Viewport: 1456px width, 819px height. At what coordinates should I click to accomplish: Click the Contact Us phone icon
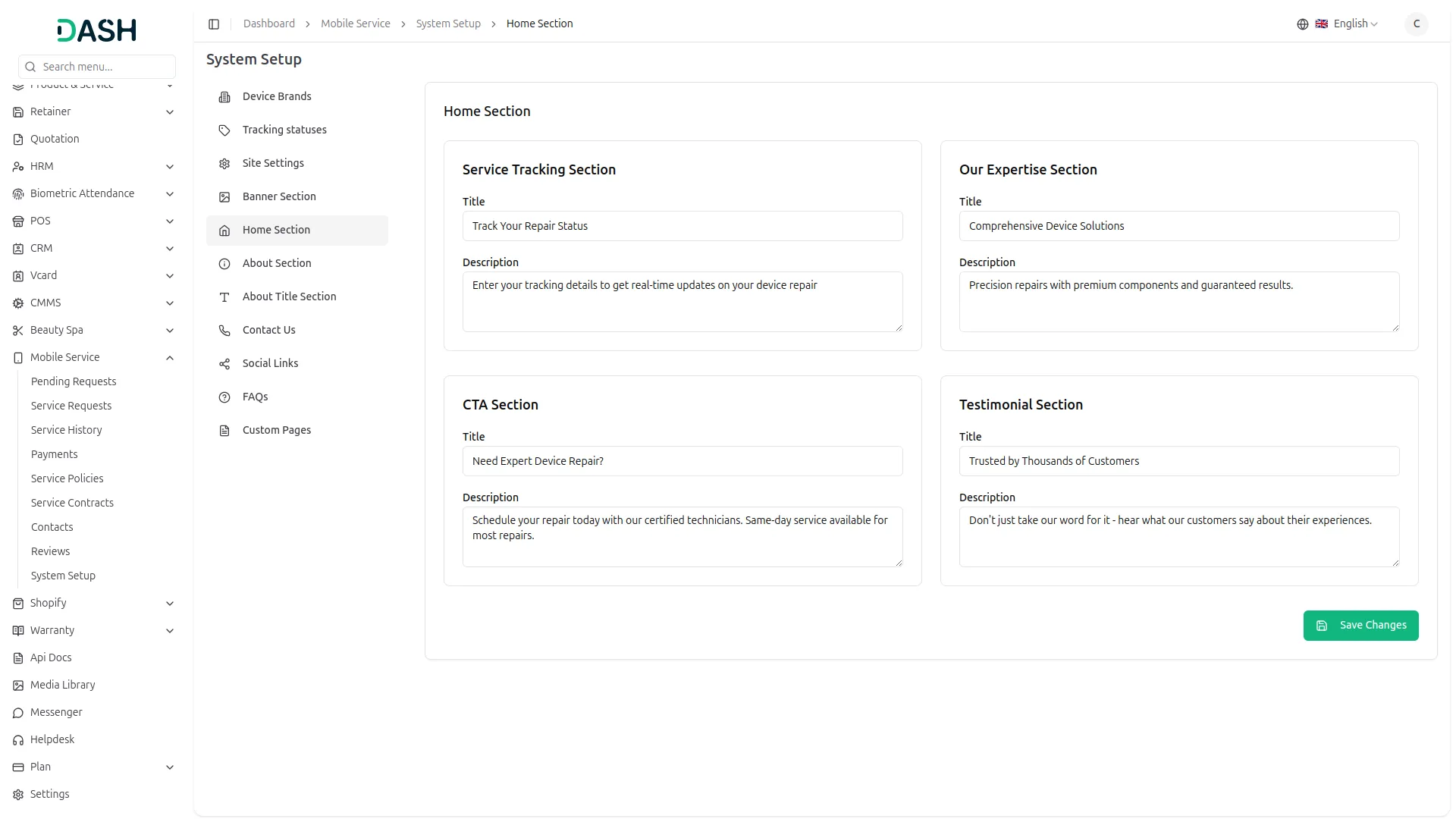coord(224,331)
